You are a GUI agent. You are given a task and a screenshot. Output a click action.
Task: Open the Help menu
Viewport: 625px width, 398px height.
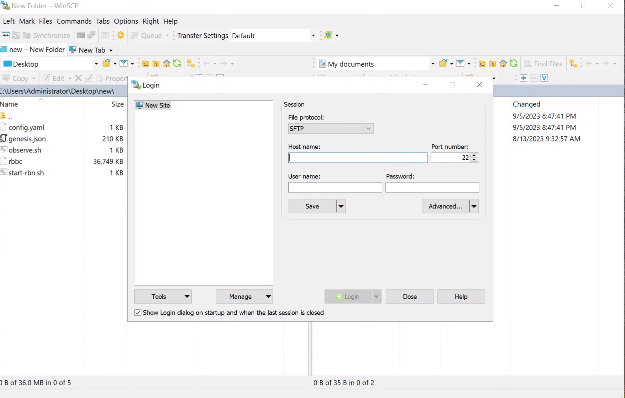click(170, 21)
